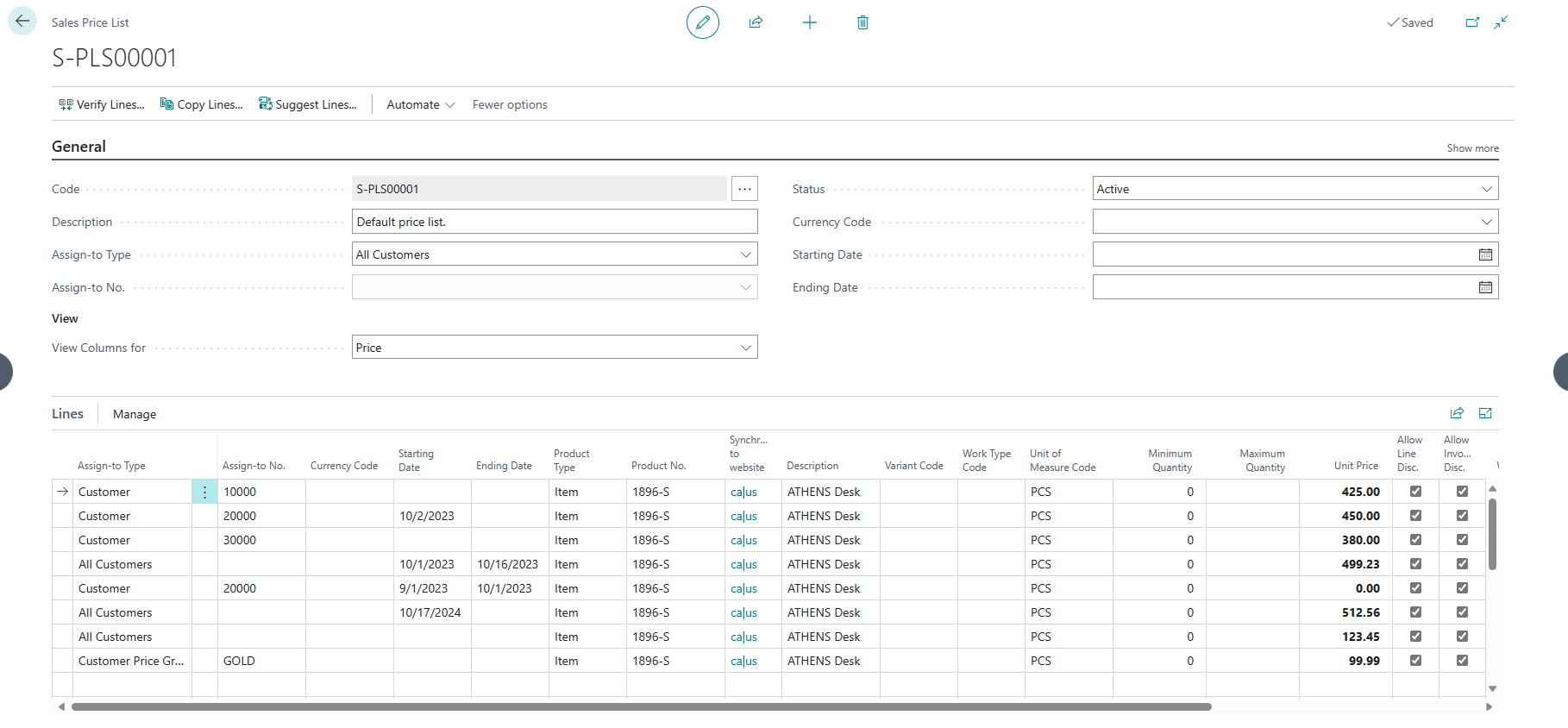Screen dimensions: 1568x728
Task: Click the Starting Date input field
Action: click(x=1283, y=254)
